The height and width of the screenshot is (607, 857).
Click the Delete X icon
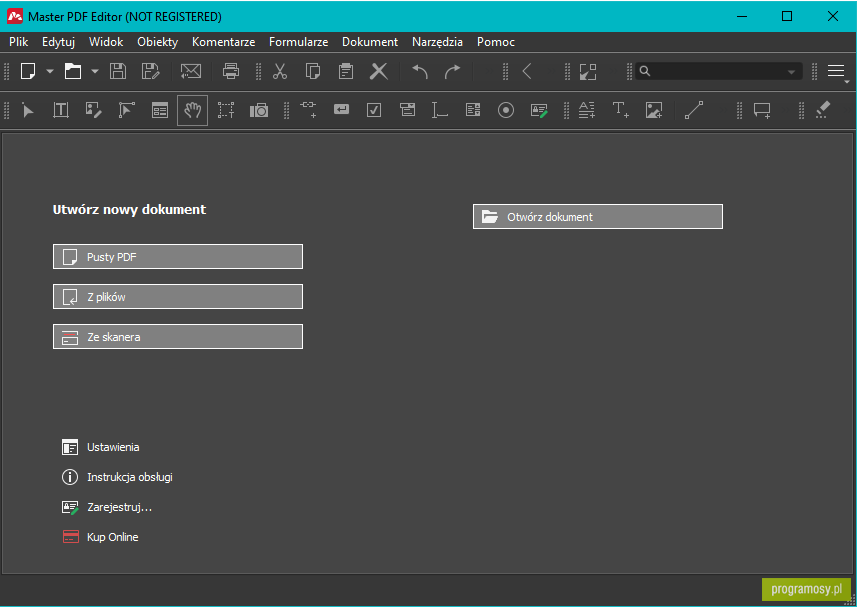click(x=379, y=71)
